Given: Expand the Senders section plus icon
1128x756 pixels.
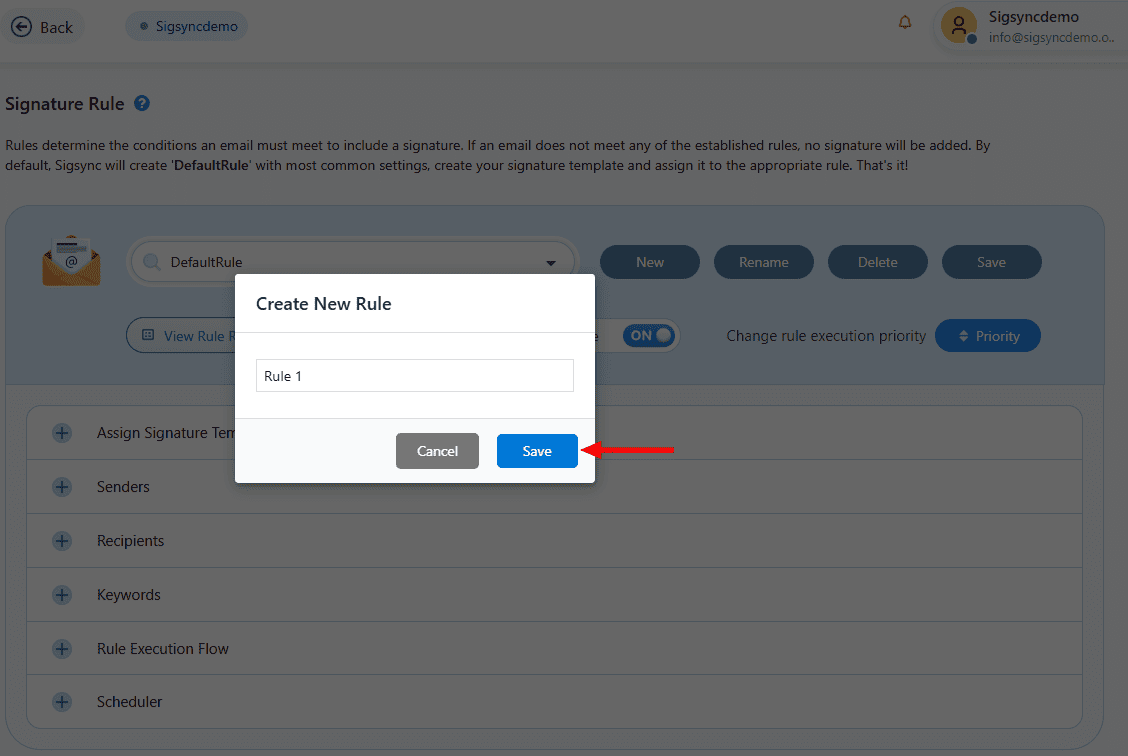Looking at the screenshot, I should [62, 487].
